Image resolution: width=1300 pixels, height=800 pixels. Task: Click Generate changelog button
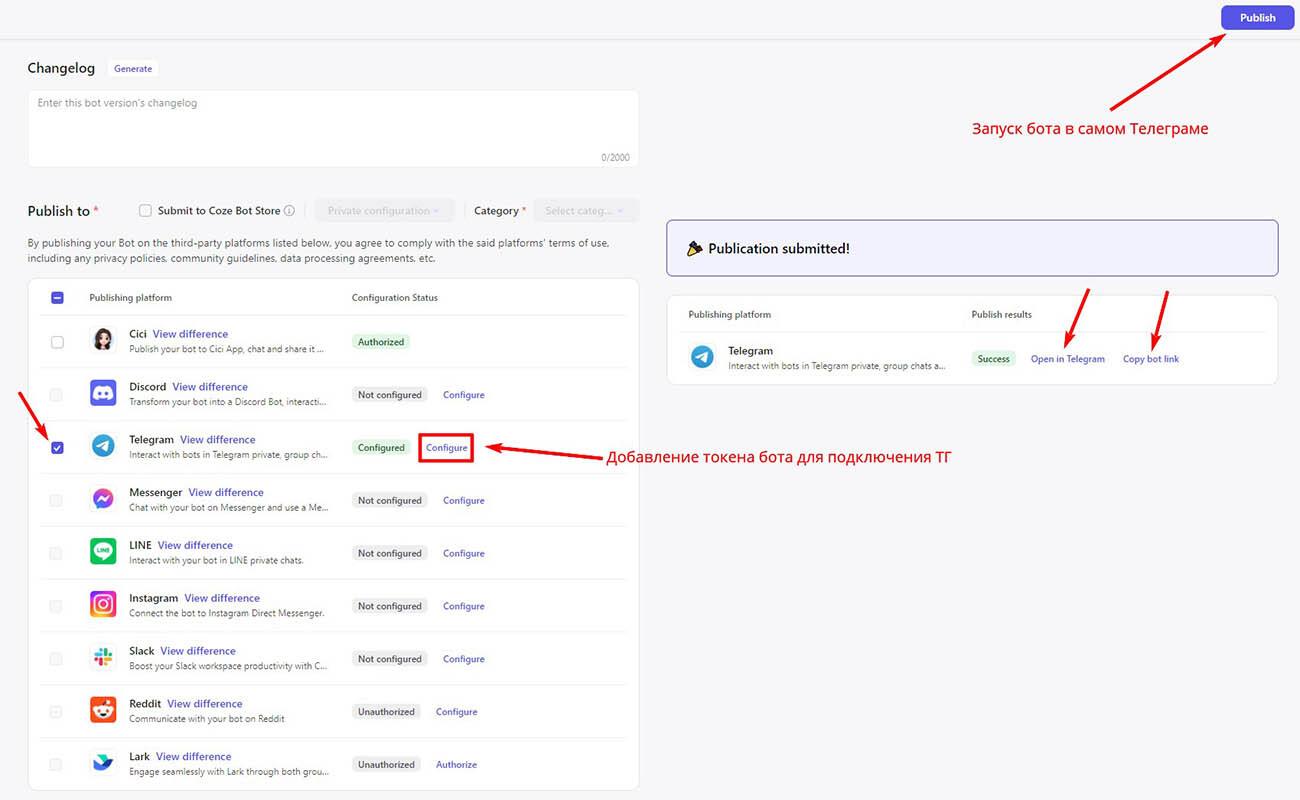pyautogui.click(x=133, y=69)
